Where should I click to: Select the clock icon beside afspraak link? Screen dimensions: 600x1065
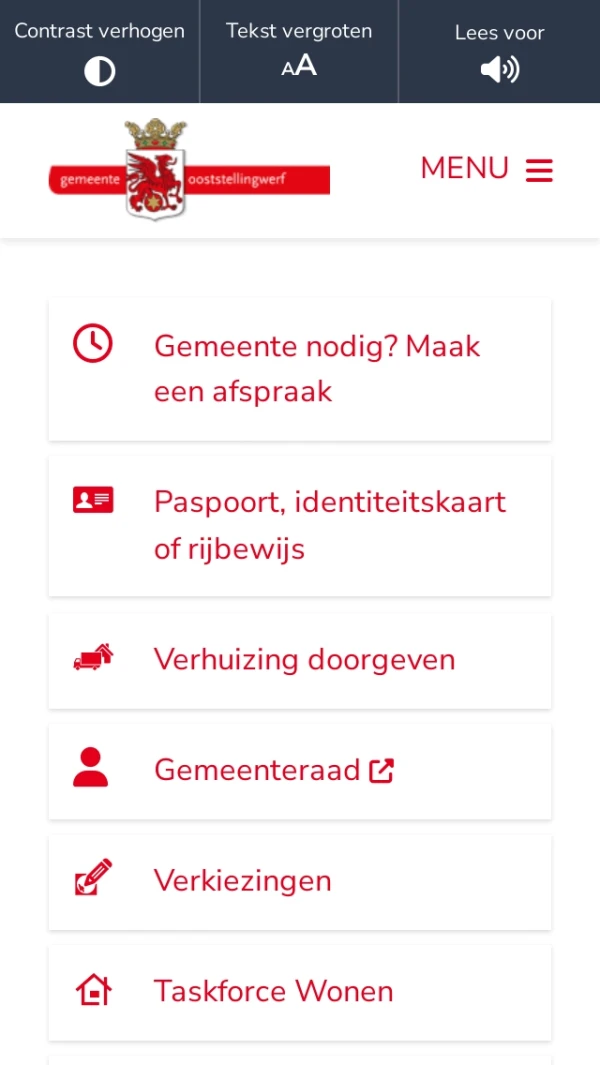[92, 343]
